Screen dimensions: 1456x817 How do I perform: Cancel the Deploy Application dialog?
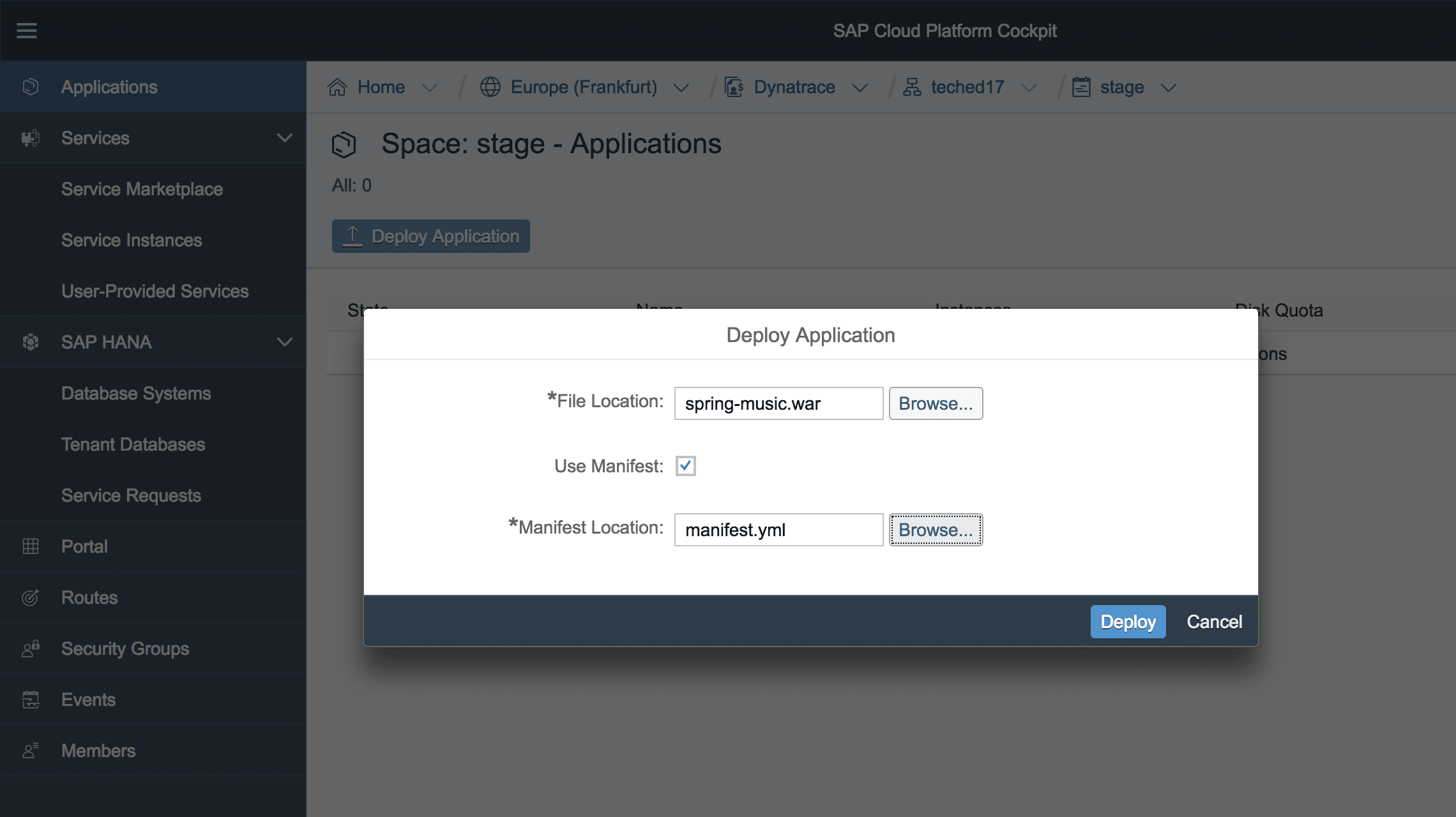[x=1214, y=622]
